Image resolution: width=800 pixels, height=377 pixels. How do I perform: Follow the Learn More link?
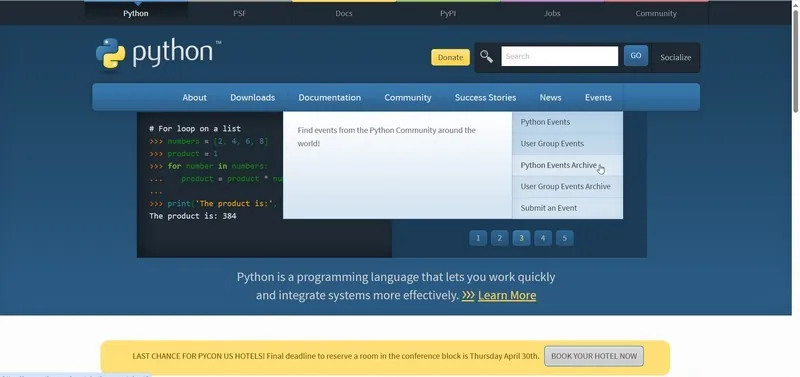pos(507,295)
